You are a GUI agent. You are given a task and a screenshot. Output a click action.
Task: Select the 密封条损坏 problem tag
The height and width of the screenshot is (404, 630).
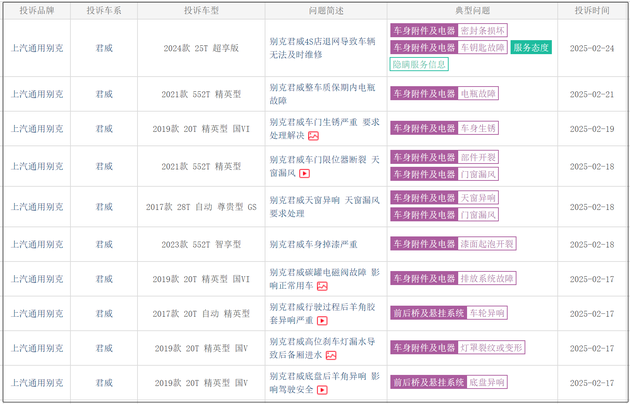(x=483, y=31)
